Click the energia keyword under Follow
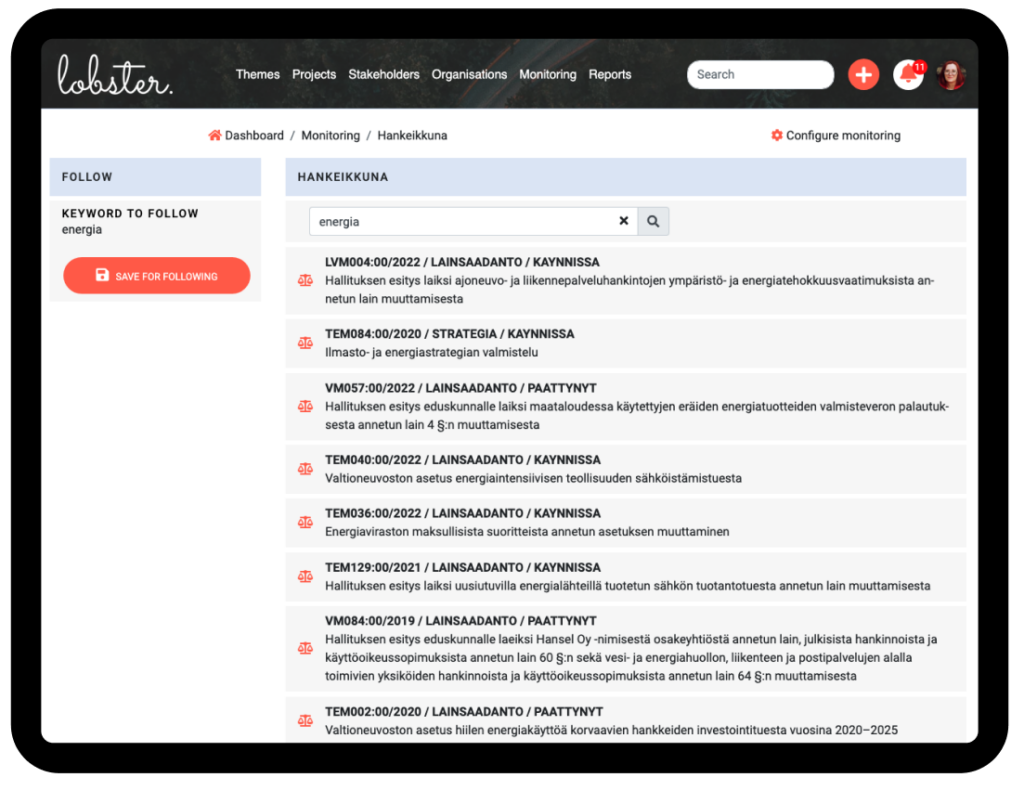The height and width of the screenshot is (790, 1024). tap(82, 230)
